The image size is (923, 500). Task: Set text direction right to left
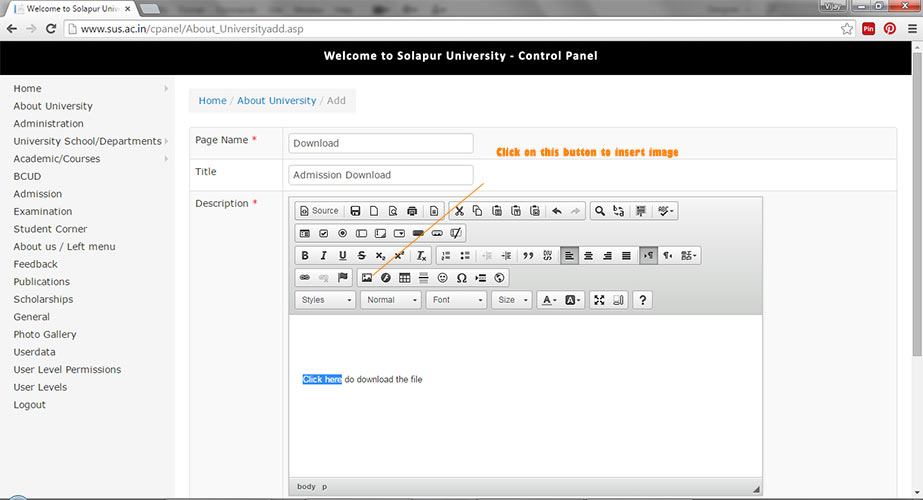667,256
